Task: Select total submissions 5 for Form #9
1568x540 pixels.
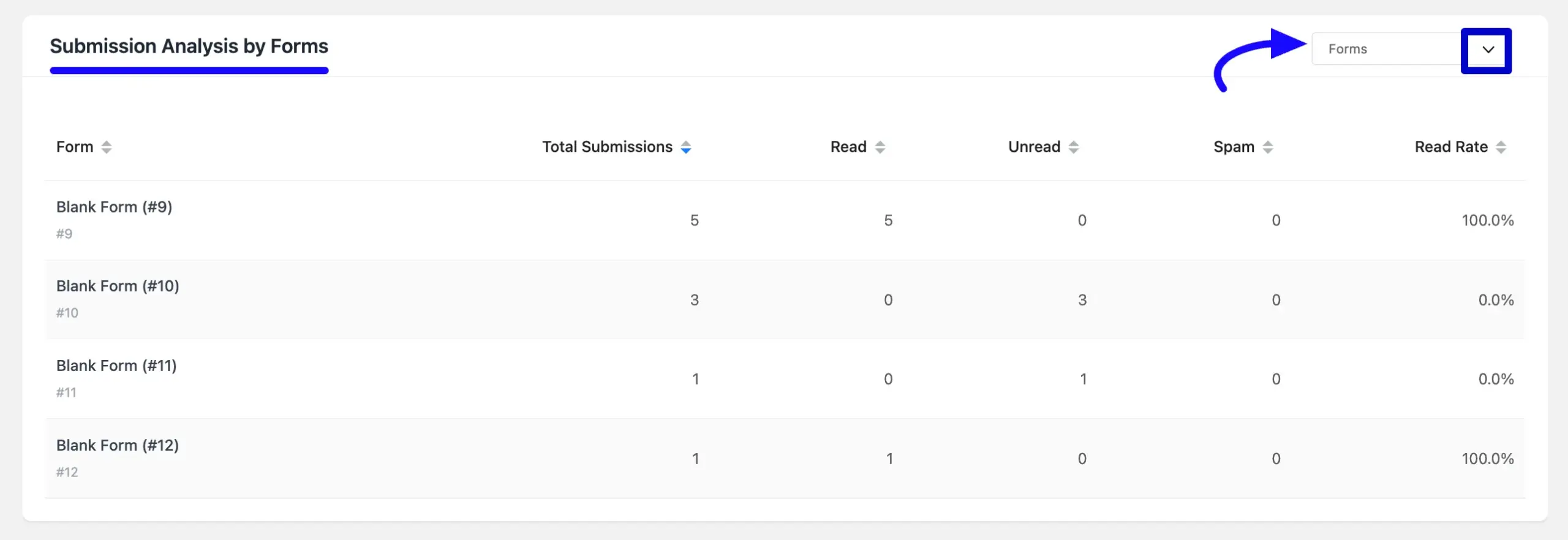Action: tap(695, 220)
